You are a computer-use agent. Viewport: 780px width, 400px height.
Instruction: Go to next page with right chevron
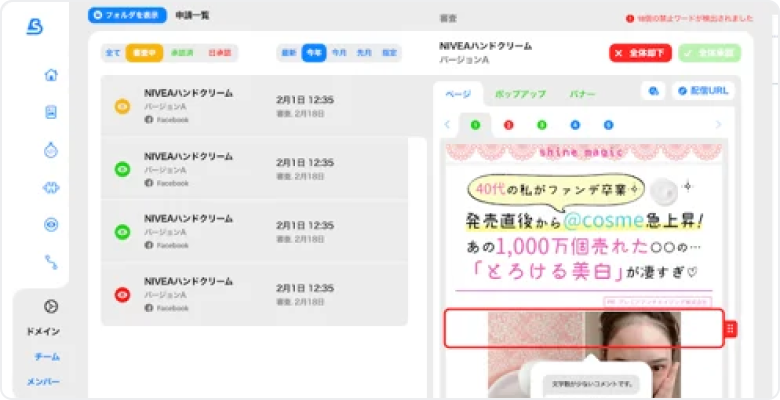[x=718, y=124]
